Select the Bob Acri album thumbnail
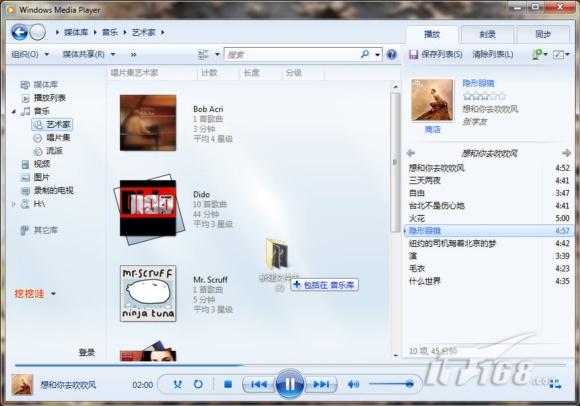 tap(148, 123)
